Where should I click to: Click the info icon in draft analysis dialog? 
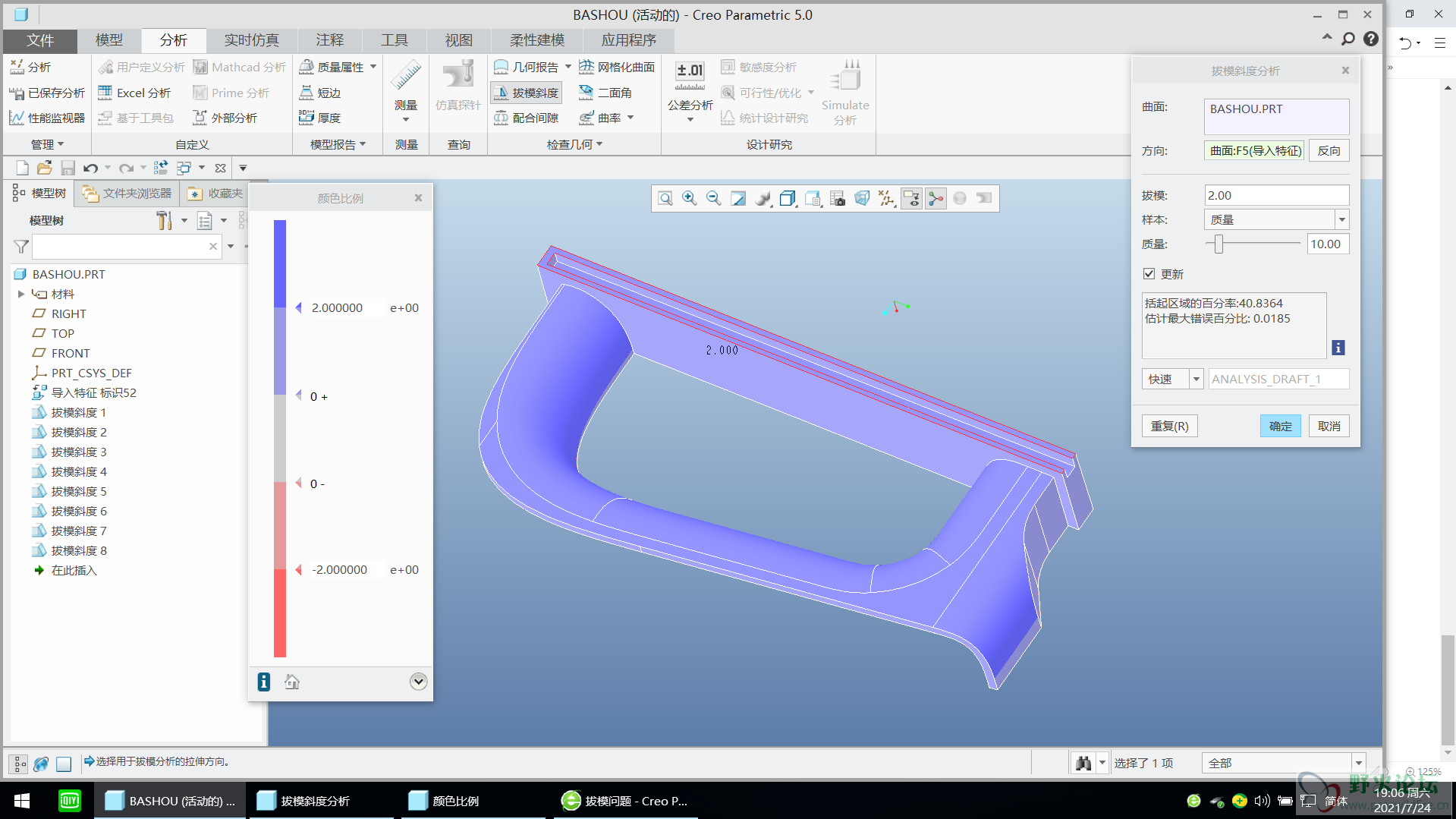pyautogui.click(x=1338, y=348)
